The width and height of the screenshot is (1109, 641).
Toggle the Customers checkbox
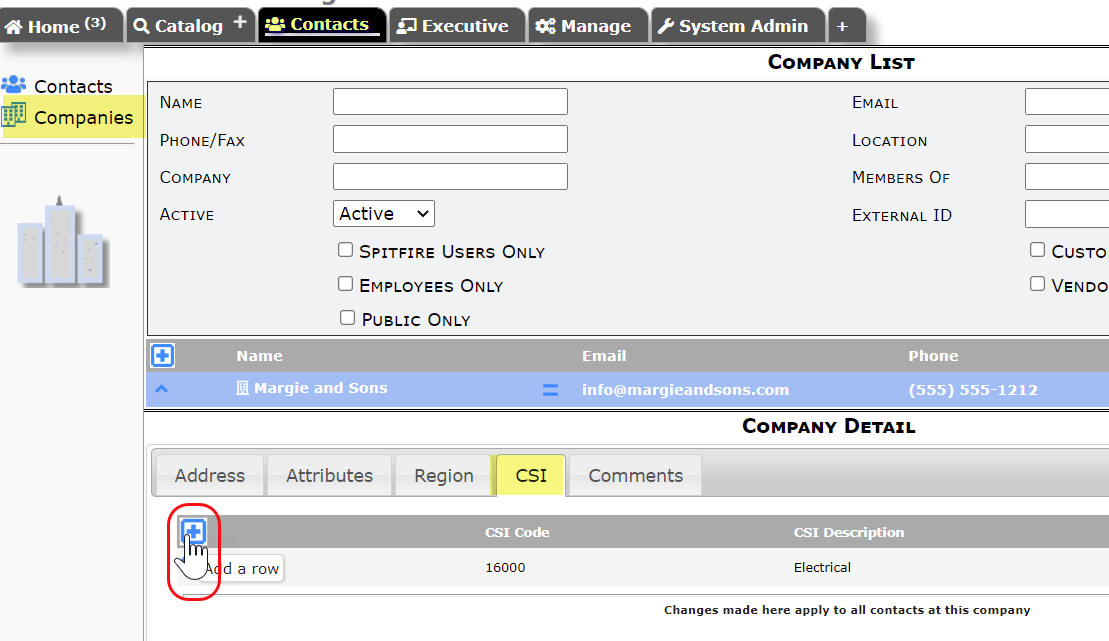(1037, 250)
